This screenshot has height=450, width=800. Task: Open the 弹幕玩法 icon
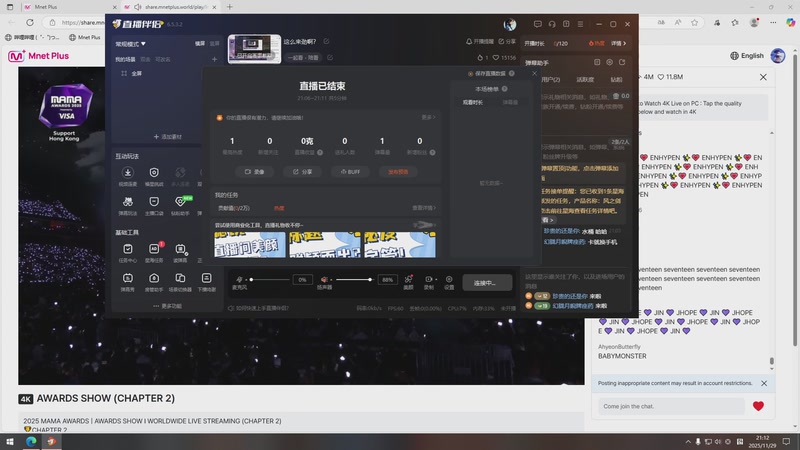[x=128, y=202]
